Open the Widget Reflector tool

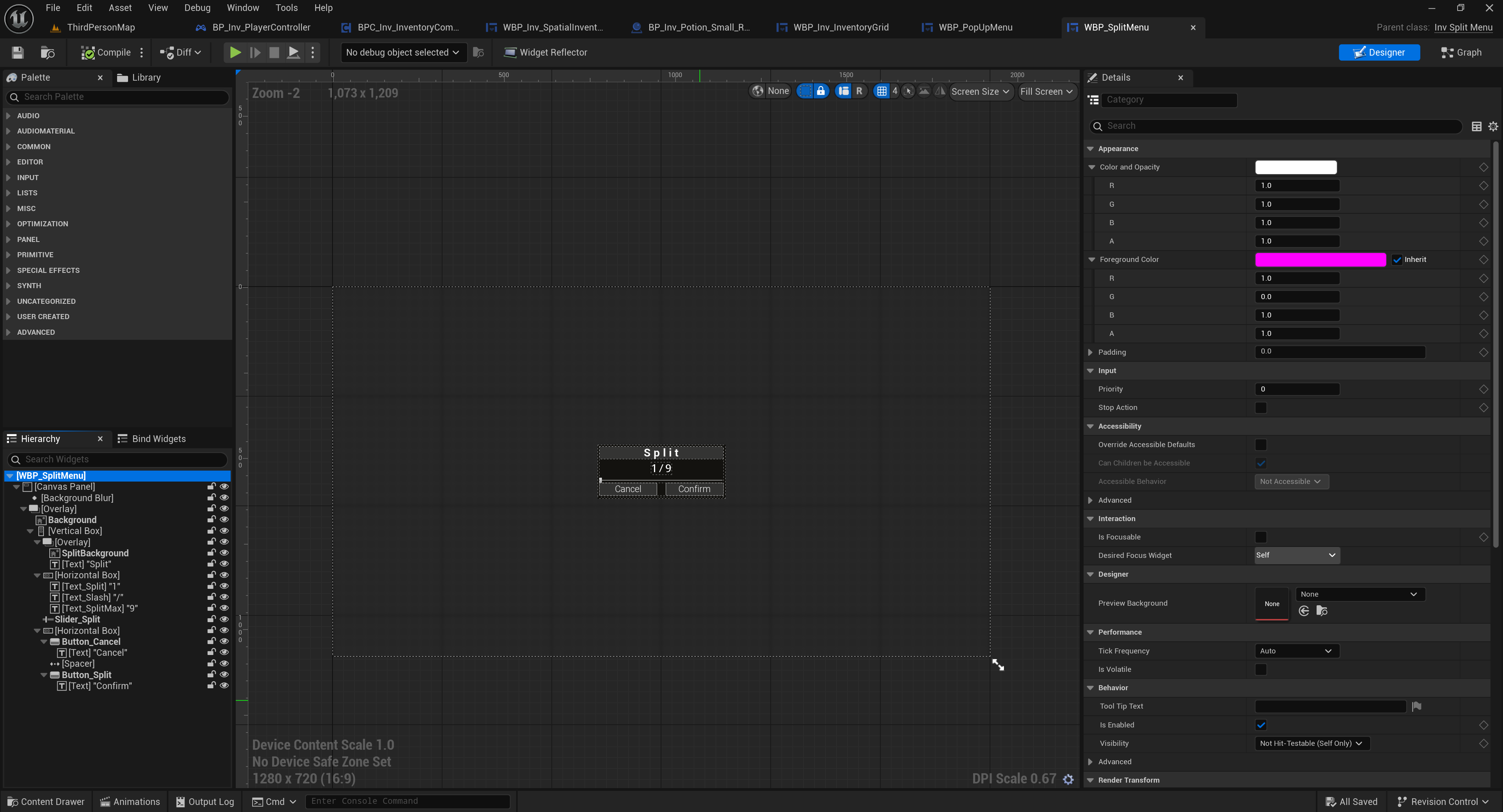point(545,52)
